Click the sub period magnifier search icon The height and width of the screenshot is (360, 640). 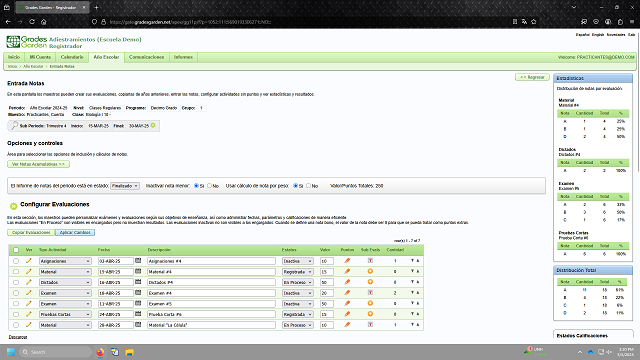tap(15, 126)
